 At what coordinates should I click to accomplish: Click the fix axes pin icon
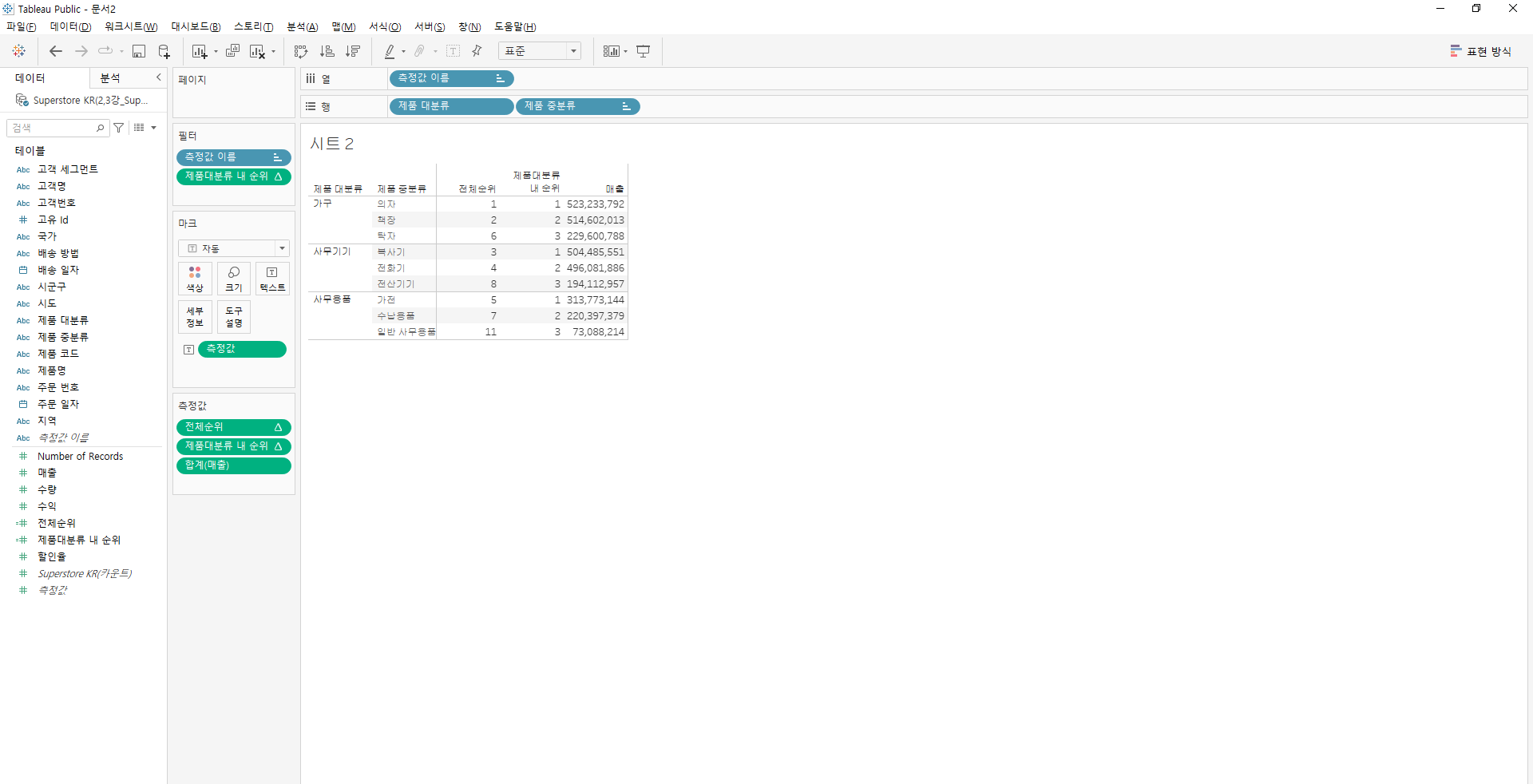point(477,51)
